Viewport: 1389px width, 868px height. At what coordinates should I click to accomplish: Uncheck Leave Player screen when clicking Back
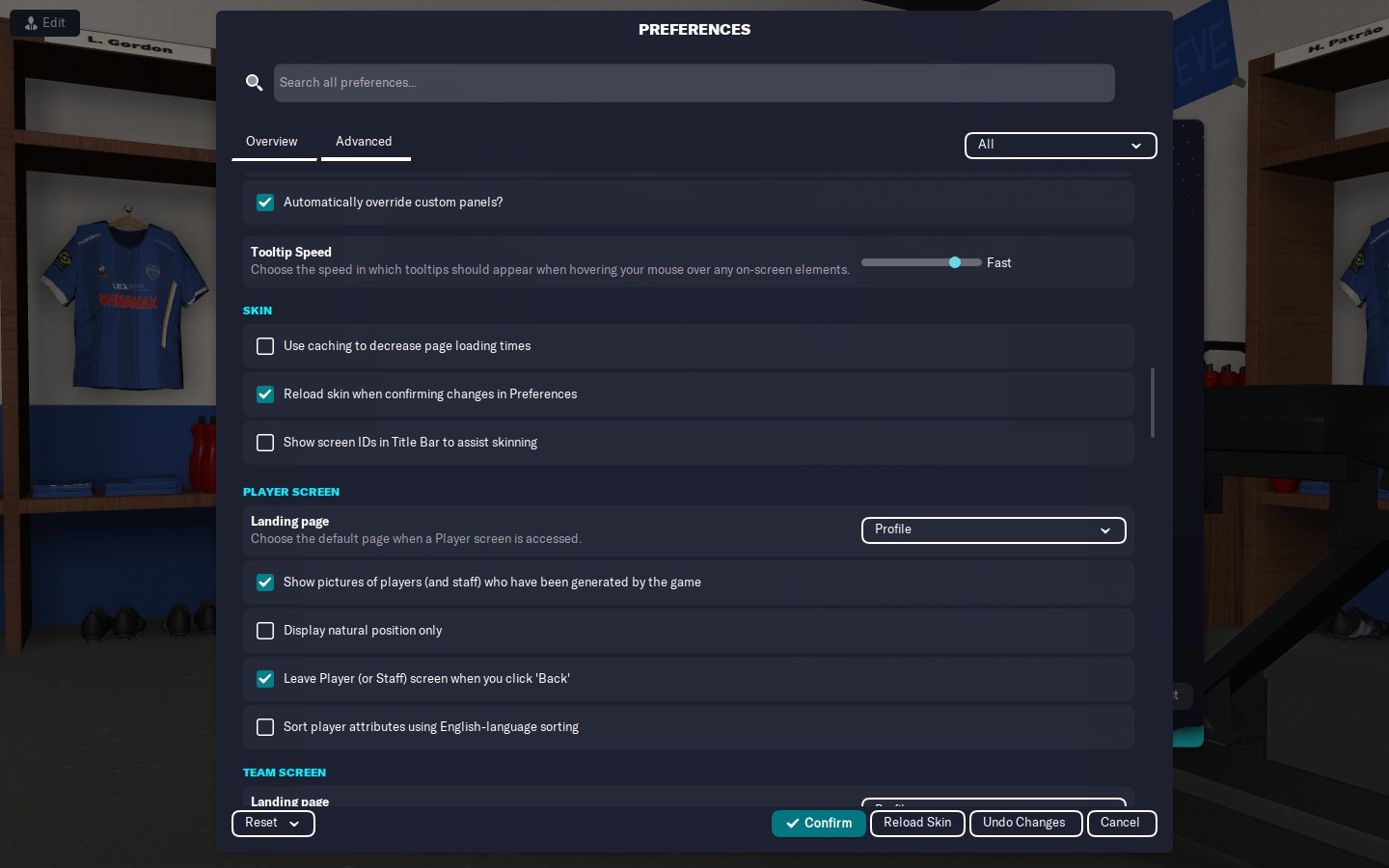pos(265,679)
